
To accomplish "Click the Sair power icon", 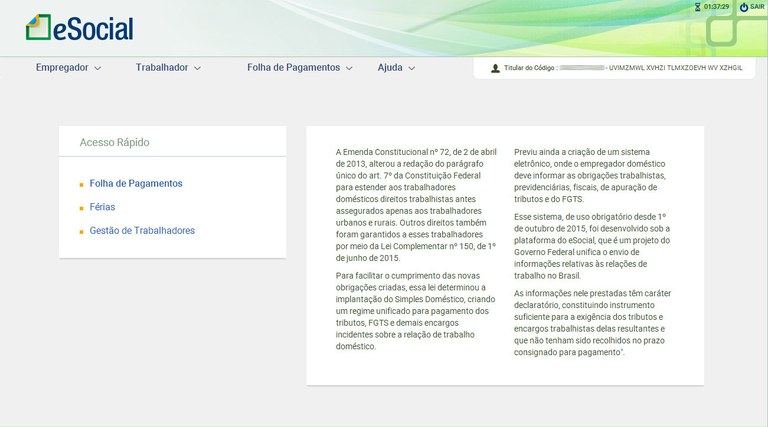I will click(x=743, y=7).
